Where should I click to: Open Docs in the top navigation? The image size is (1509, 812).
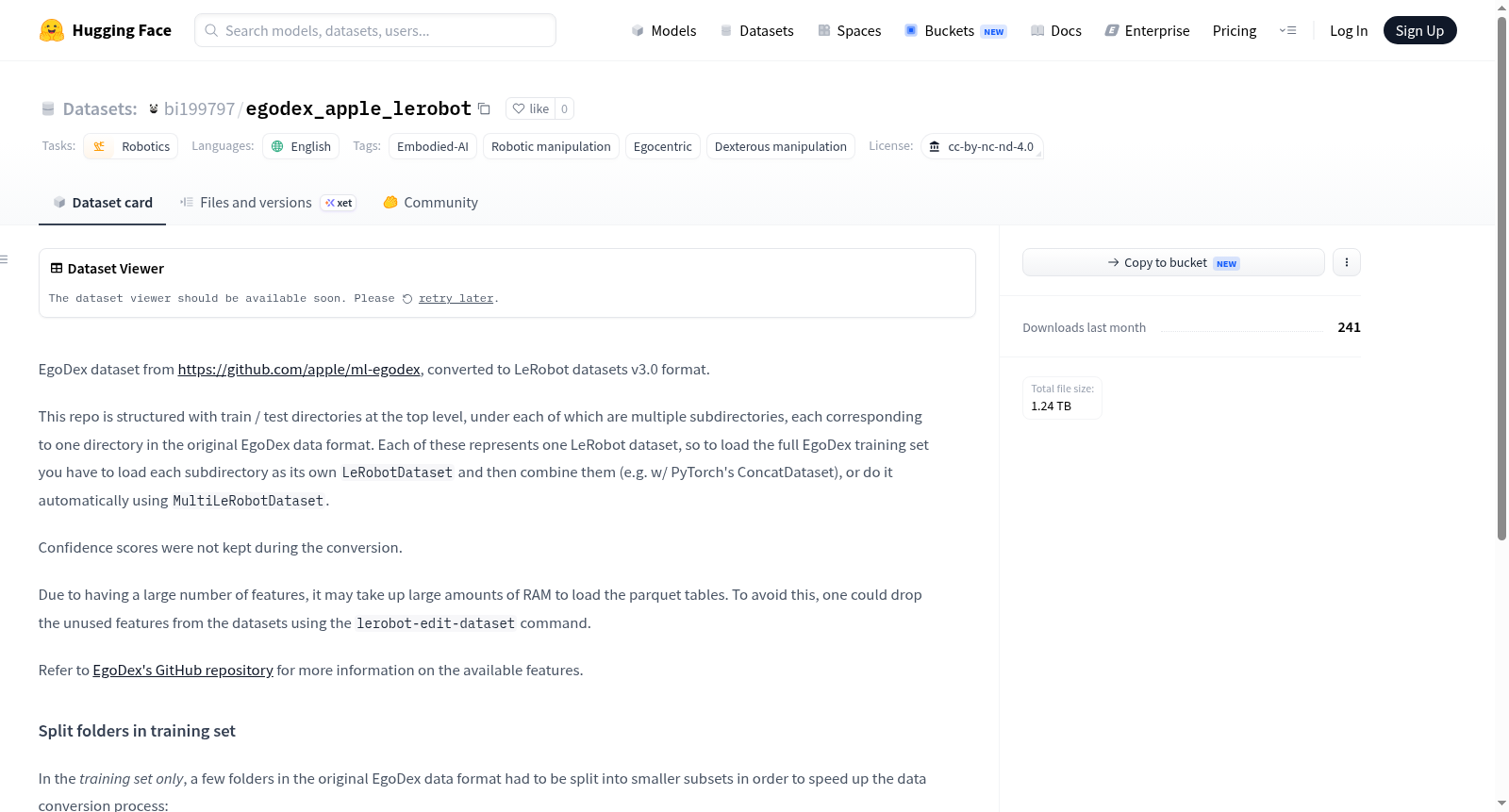click(1056, 30)
